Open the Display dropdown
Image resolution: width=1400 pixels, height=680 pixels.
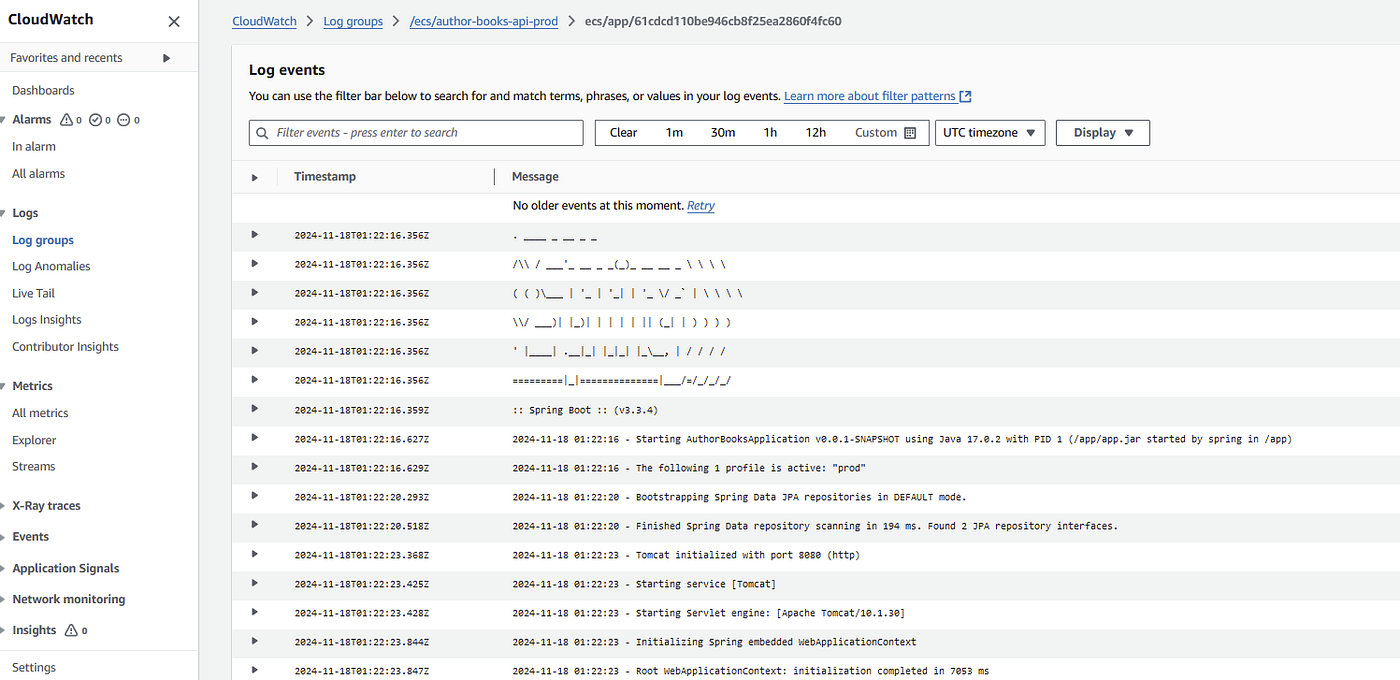(x=1103, y=133)
